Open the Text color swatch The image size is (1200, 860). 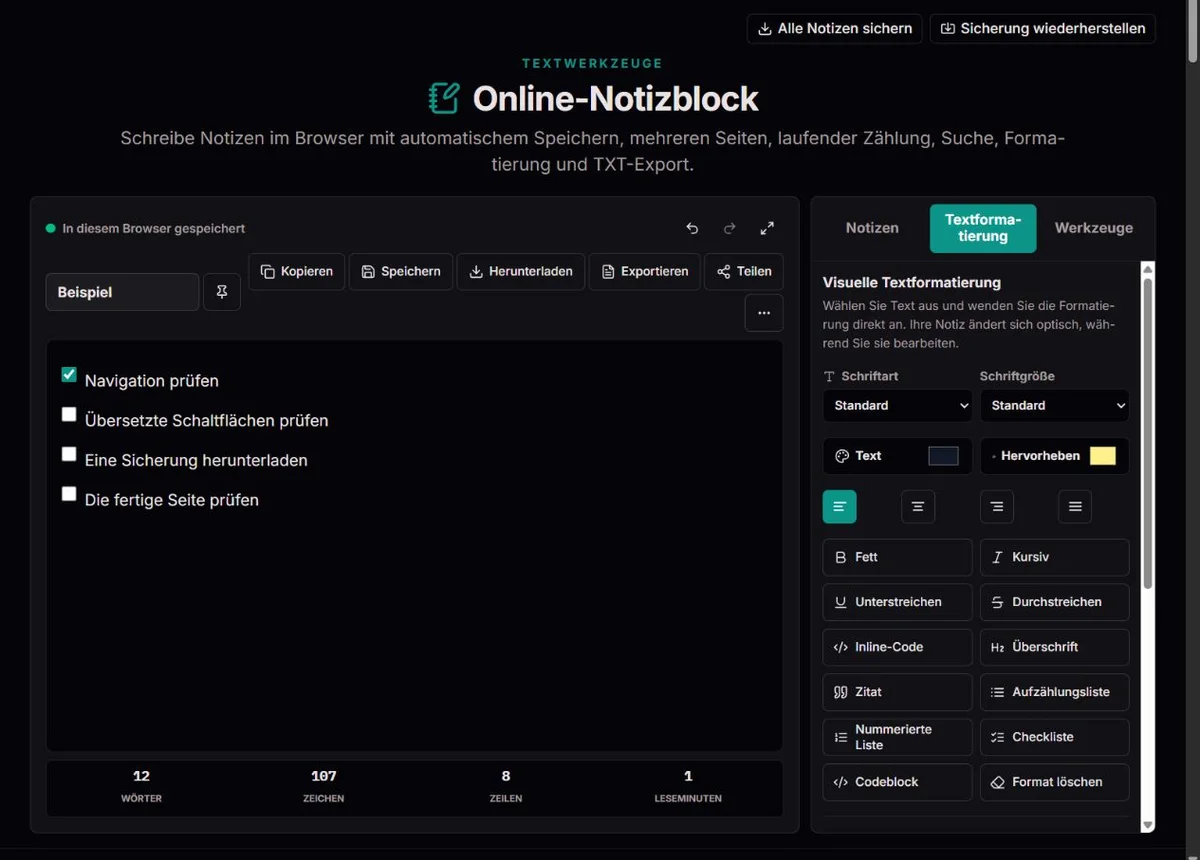click(943, 456)
